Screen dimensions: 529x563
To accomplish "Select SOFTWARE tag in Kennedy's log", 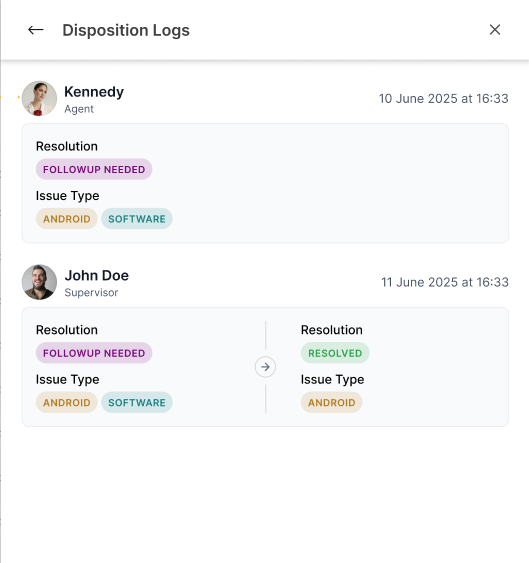I will 137,219.
